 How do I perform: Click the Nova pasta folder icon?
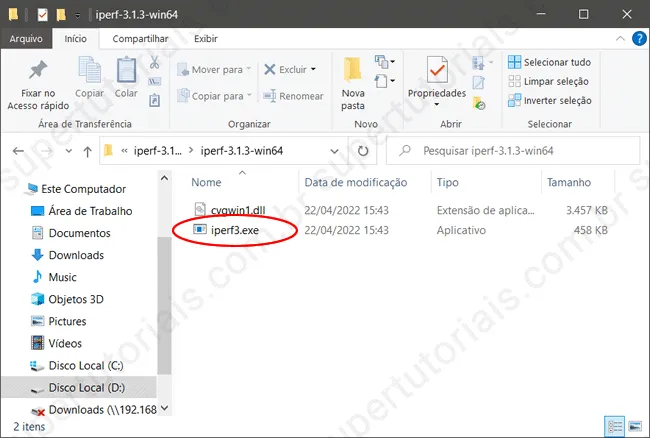tap(353, 72)
